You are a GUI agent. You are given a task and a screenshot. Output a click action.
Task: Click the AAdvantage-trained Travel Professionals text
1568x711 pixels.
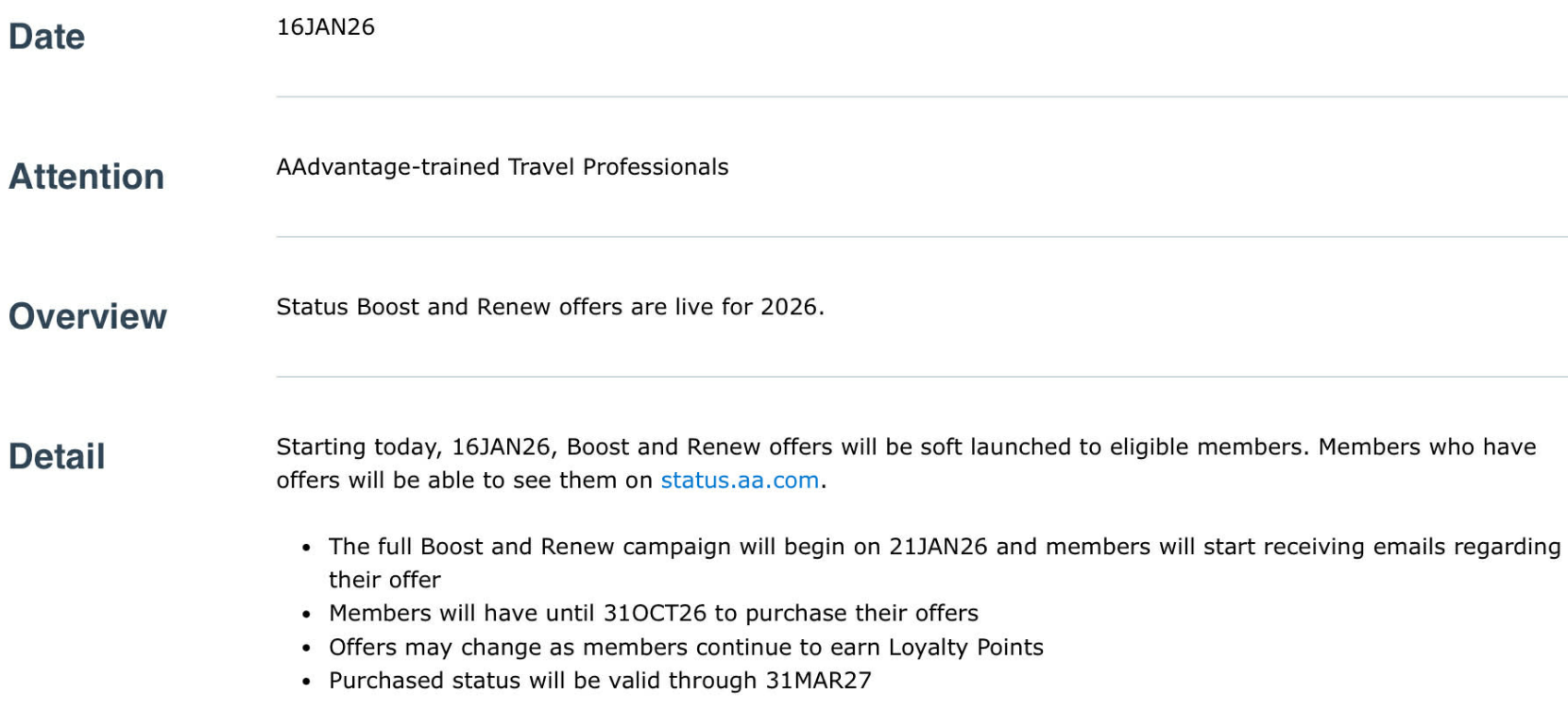tap(502, 167)
